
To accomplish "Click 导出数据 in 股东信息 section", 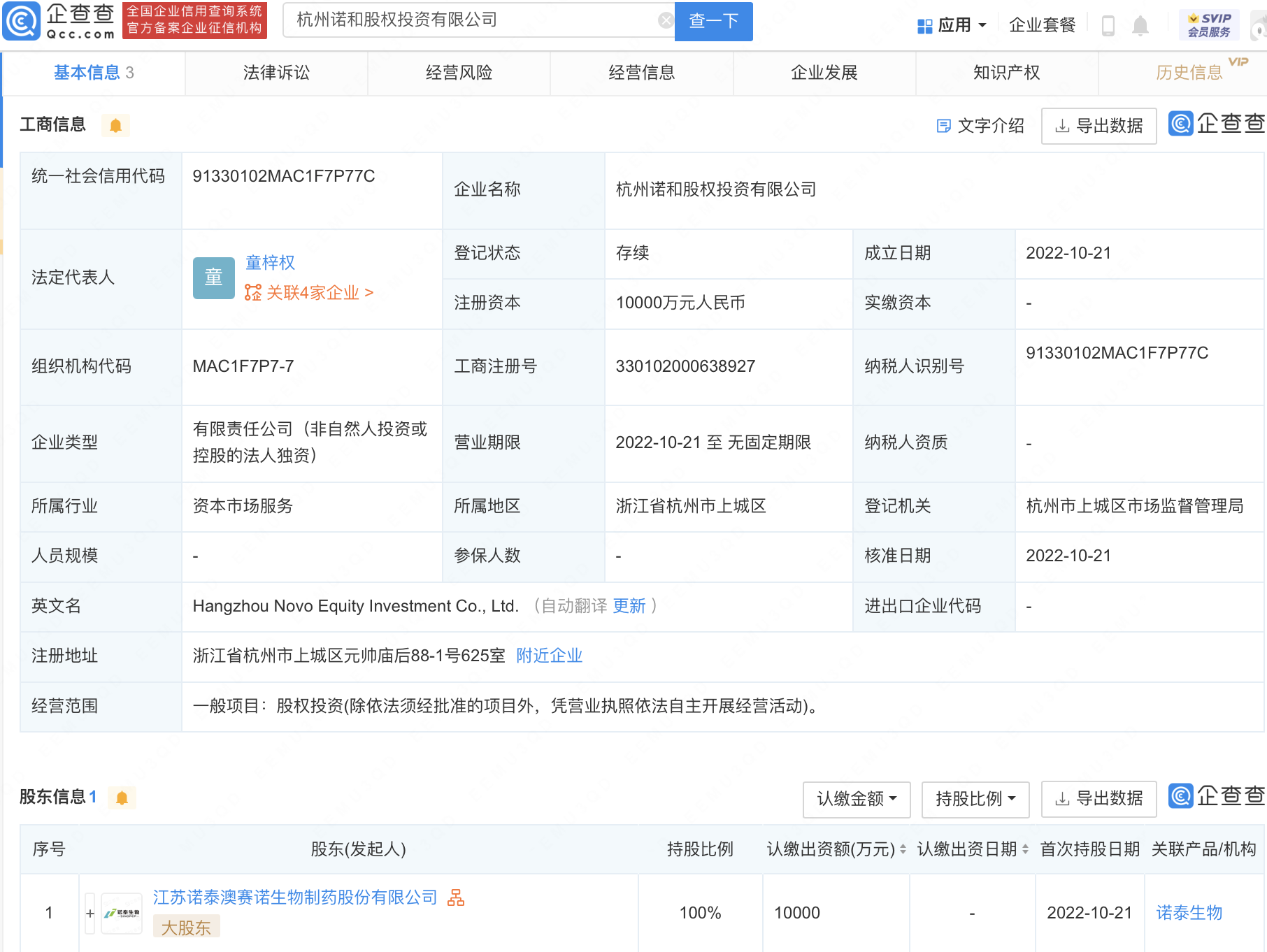I will 1098,799.
